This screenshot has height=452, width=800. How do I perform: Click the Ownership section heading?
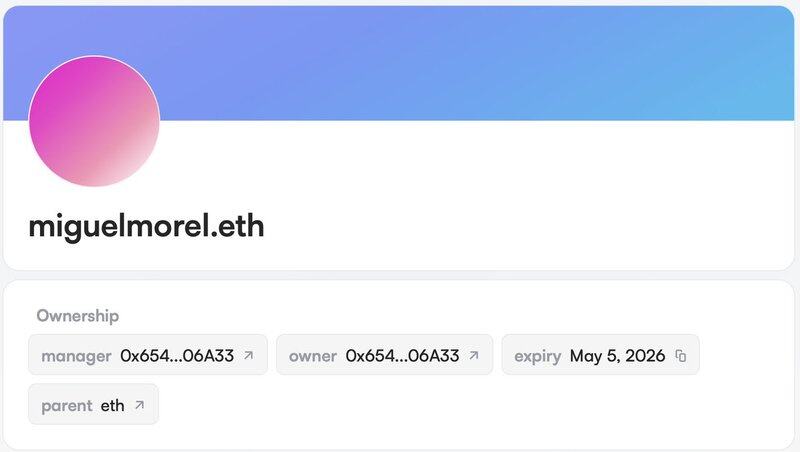click(78, 316)
